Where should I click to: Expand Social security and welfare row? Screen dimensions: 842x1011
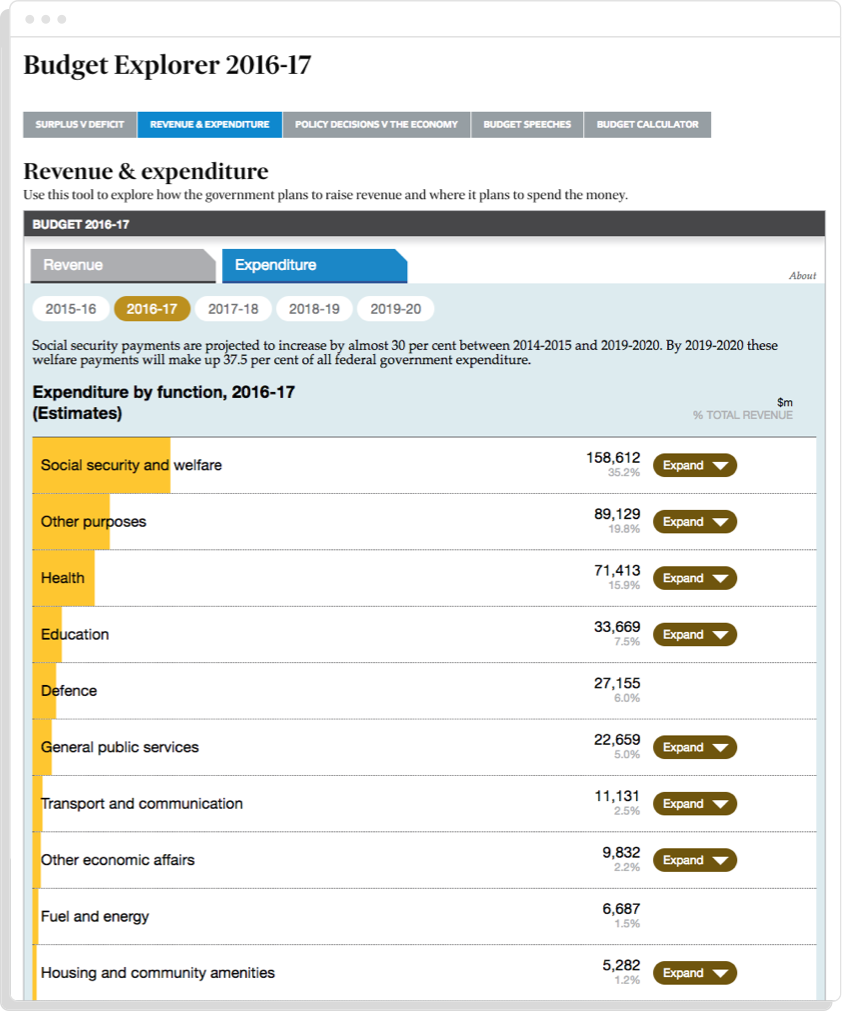(x=694, y=465)
